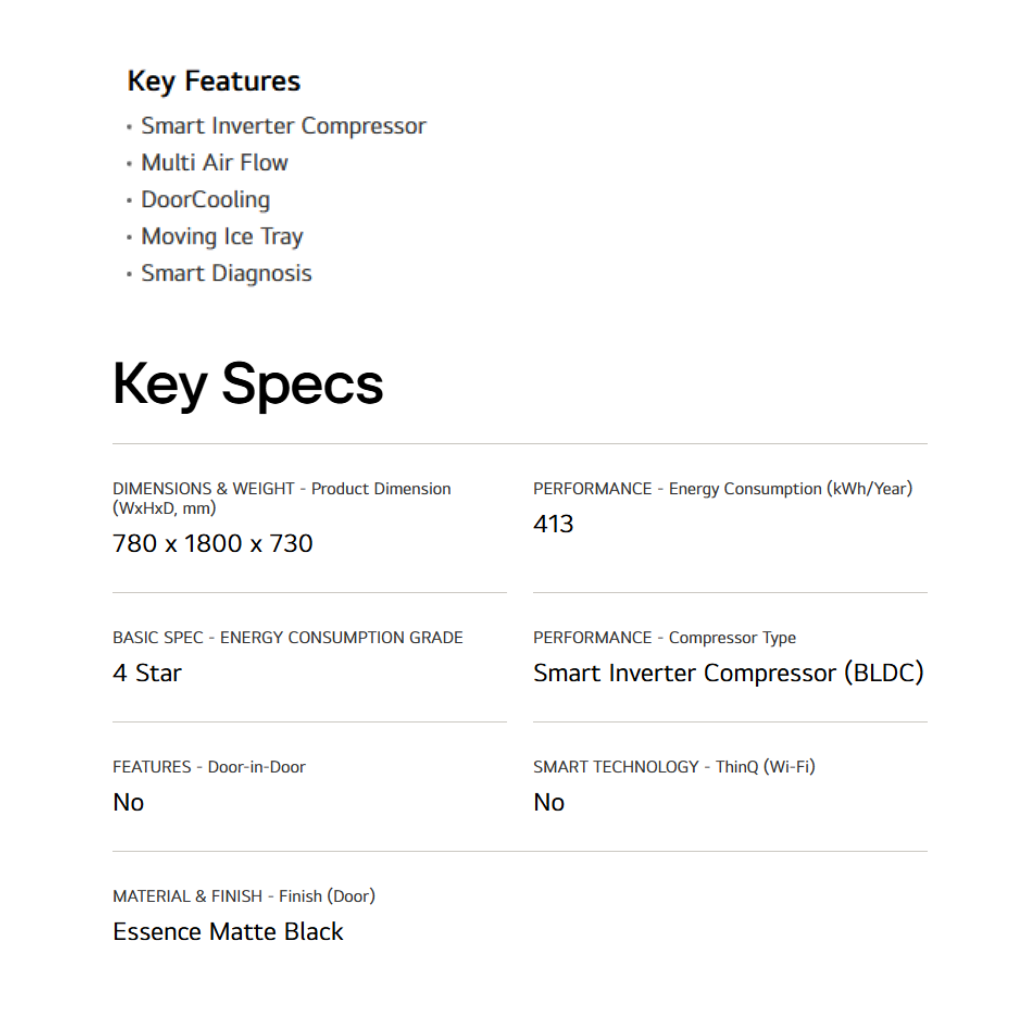The image size is (1024, 1024).
Task: Click the Key Specs heading
Action: [248, 384]
